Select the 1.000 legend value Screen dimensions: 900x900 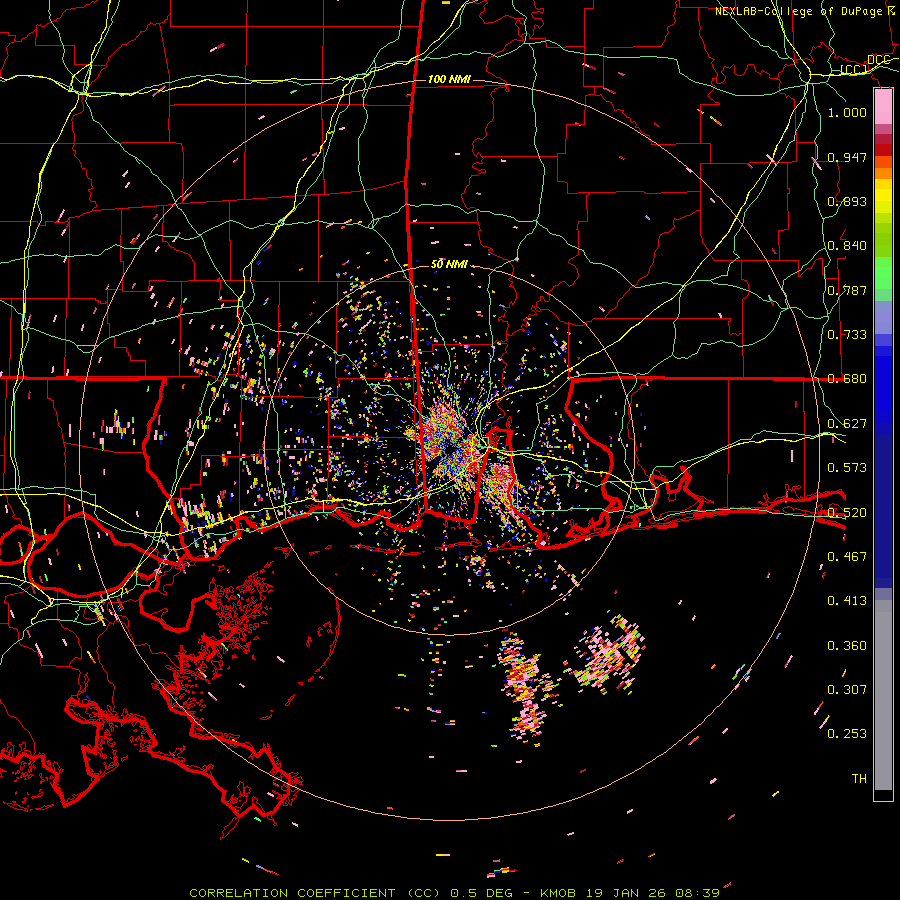(847, 112)
